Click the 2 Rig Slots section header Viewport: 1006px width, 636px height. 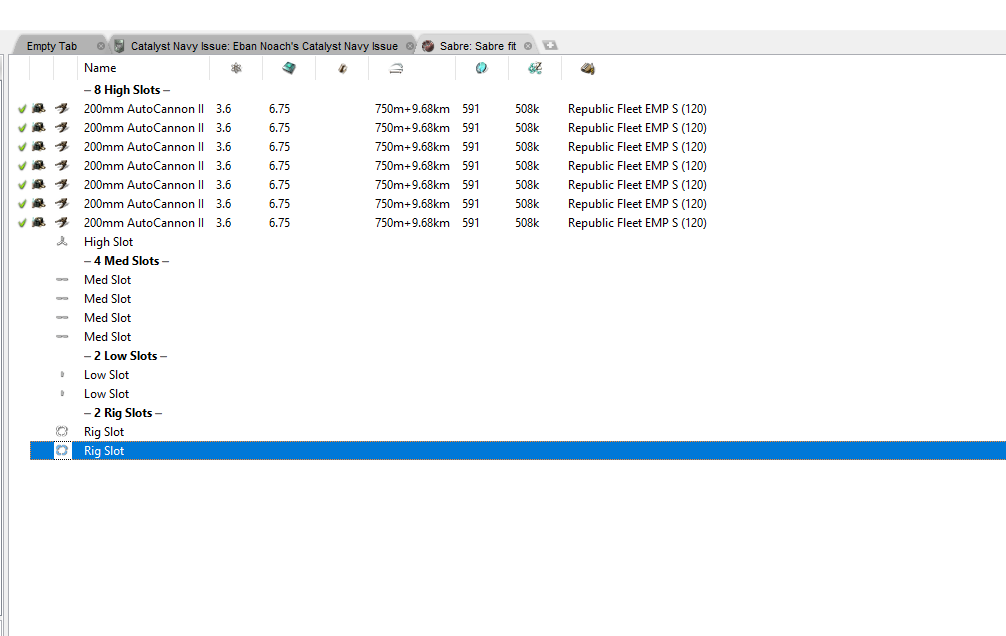pos(123,413)
